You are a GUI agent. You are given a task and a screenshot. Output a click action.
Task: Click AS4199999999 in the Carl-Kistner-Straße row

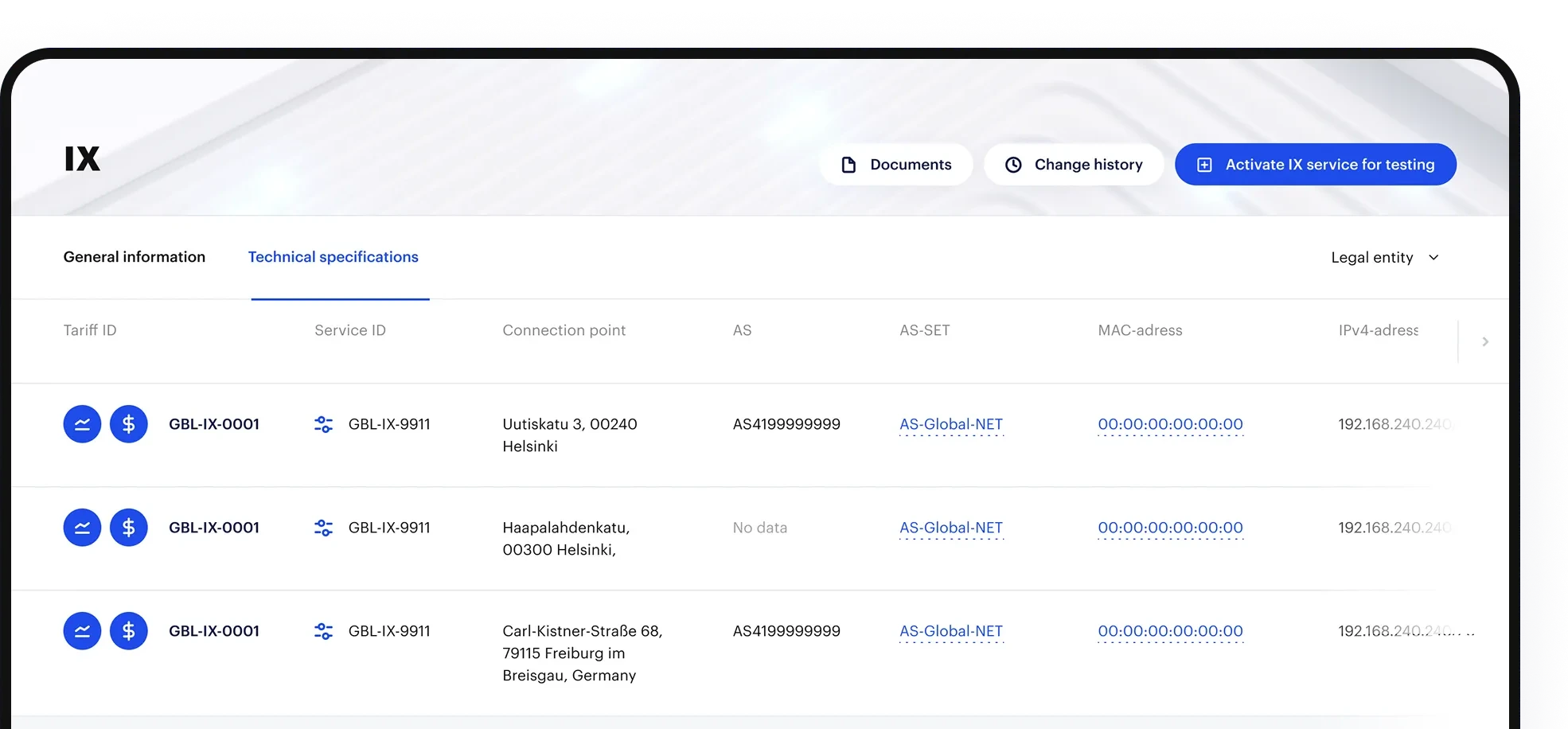[786, 631]
